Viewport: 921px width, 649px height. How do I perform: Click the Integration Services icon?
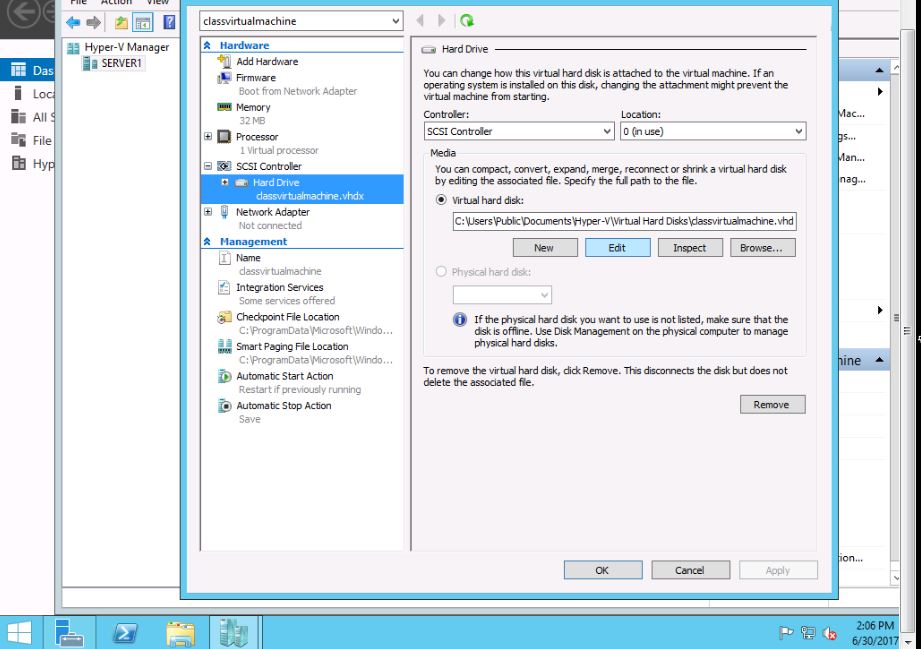pyautogui.click(x=224, y=287)
